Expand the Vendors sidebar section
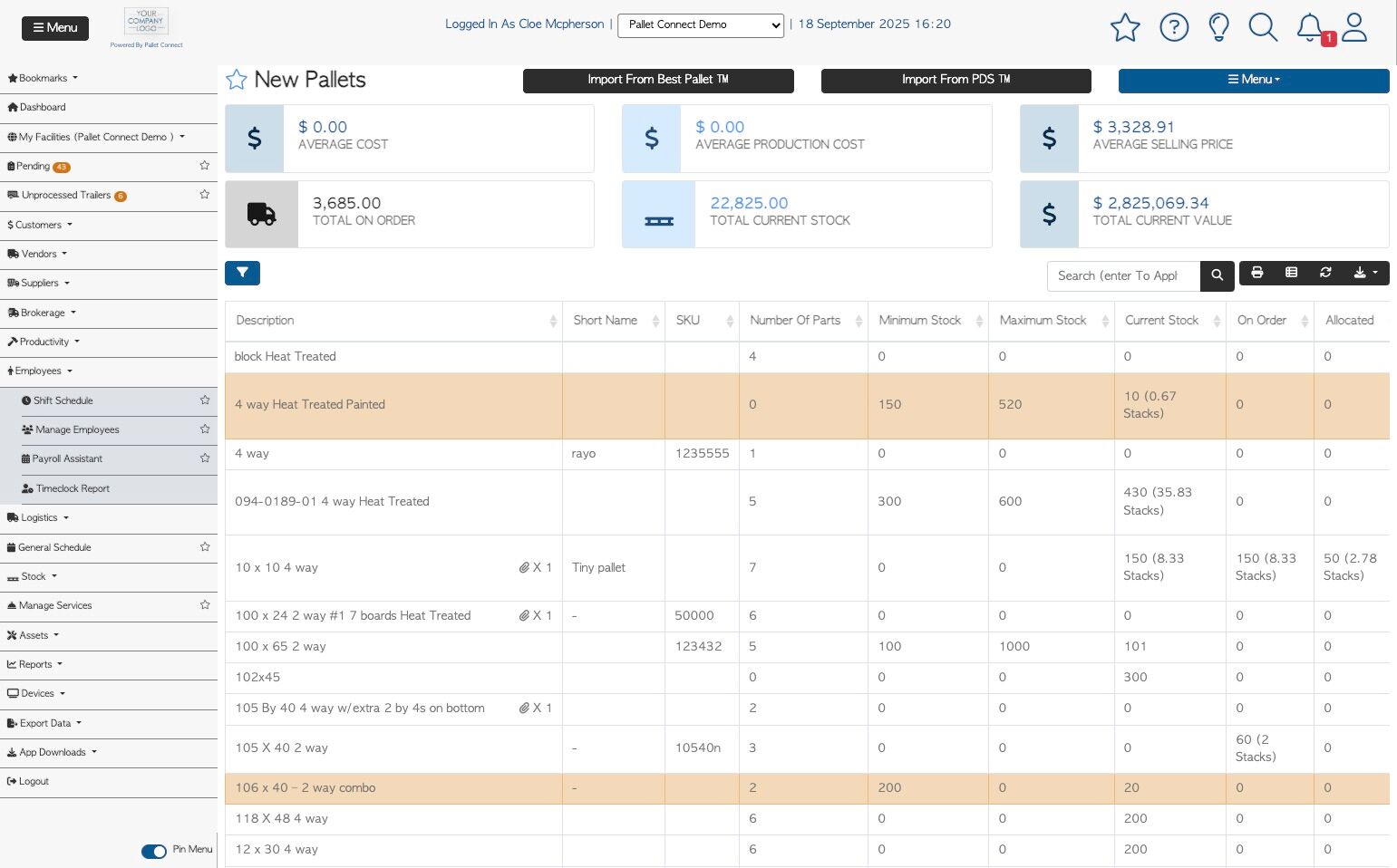The height and width of the screenshot is (868, 1397). click(37, 254)
